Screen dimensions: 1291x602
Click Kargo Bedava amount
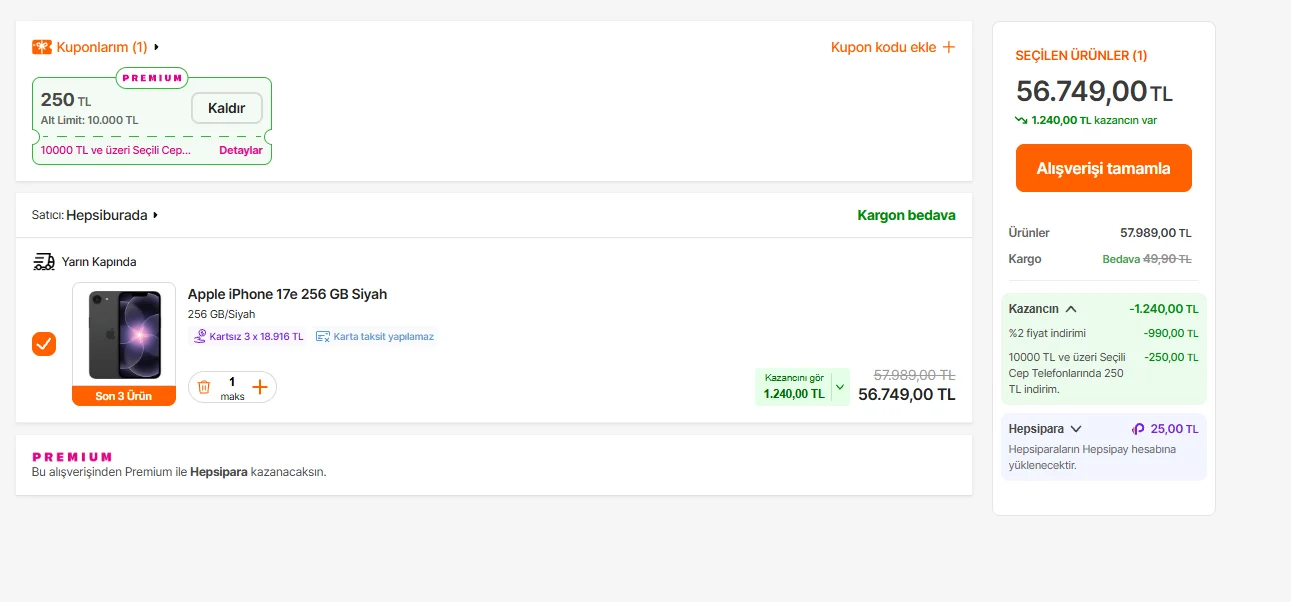point(1147,259)
